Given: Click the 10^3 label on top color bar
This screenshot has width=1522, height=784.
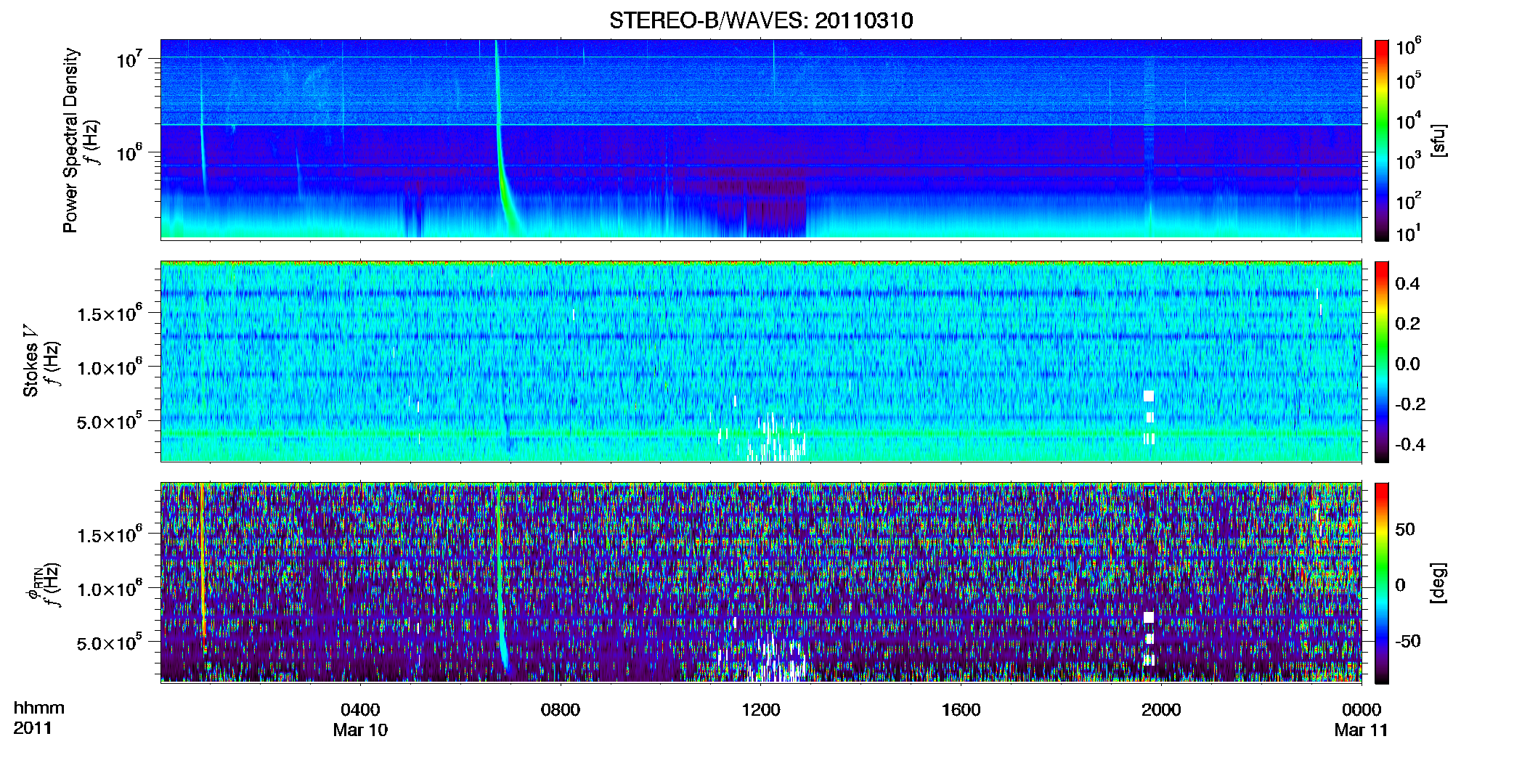Looking at the screenshot, I should click(x=1408, y=160).
